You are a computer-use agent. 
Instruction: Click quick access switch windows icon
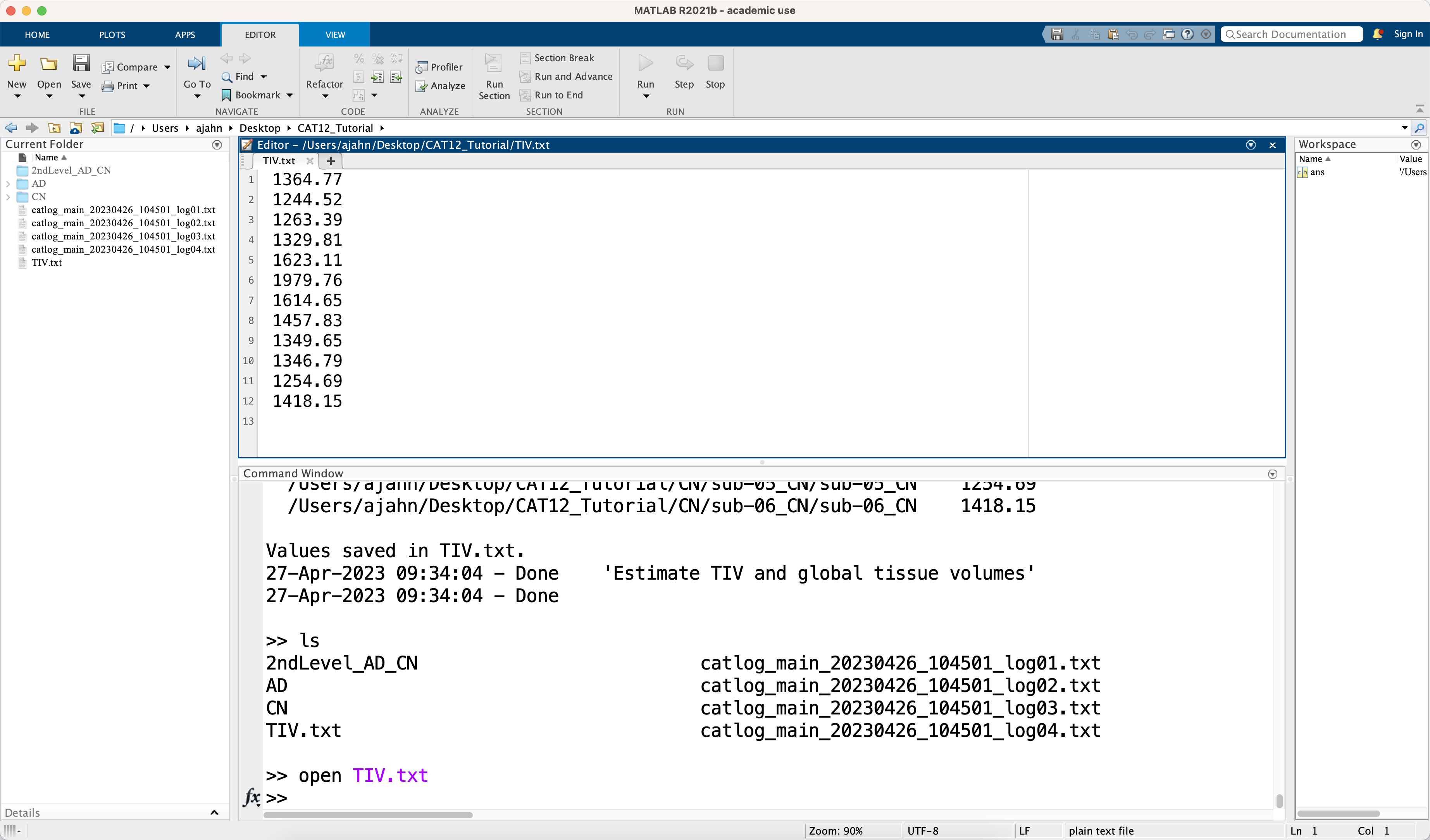[x=1168, y=34]
